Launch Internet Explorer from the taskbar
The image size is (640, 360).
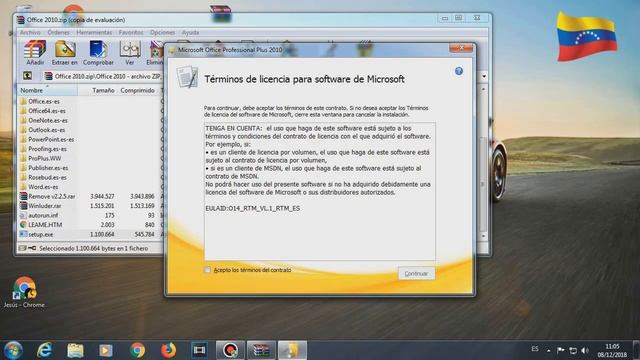click(x=44, y=350)
